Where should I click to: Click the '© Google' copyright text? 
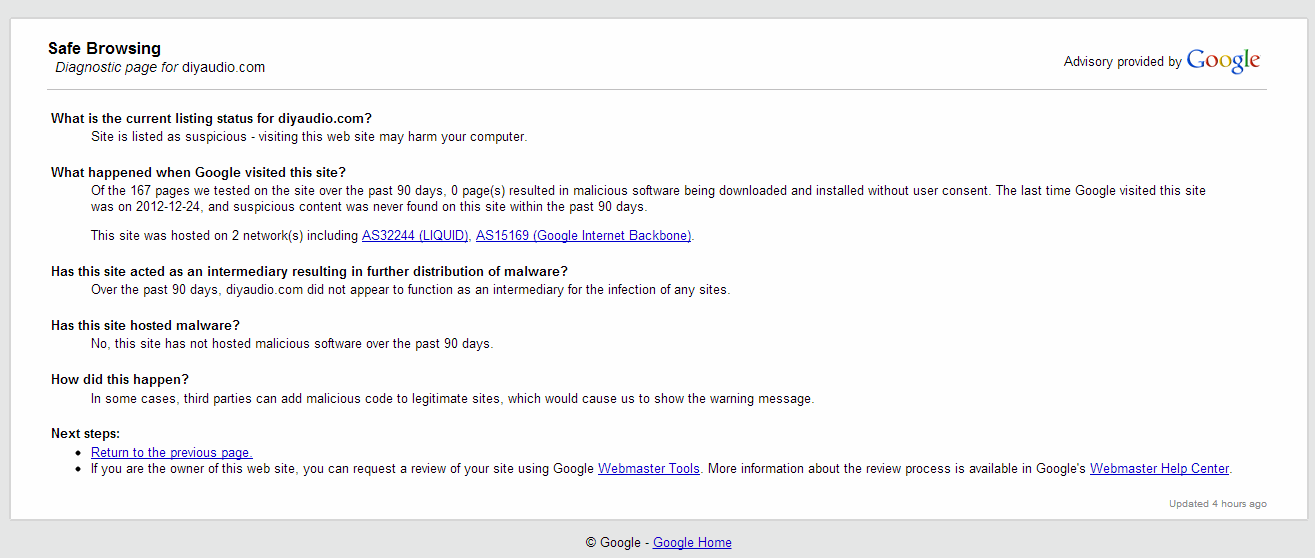tap(613, 543)
